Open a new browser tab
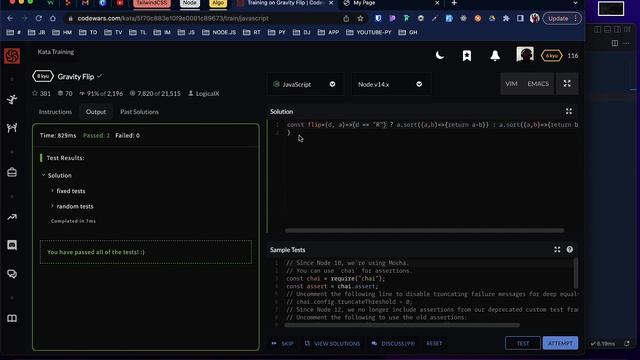 point(454,3)
